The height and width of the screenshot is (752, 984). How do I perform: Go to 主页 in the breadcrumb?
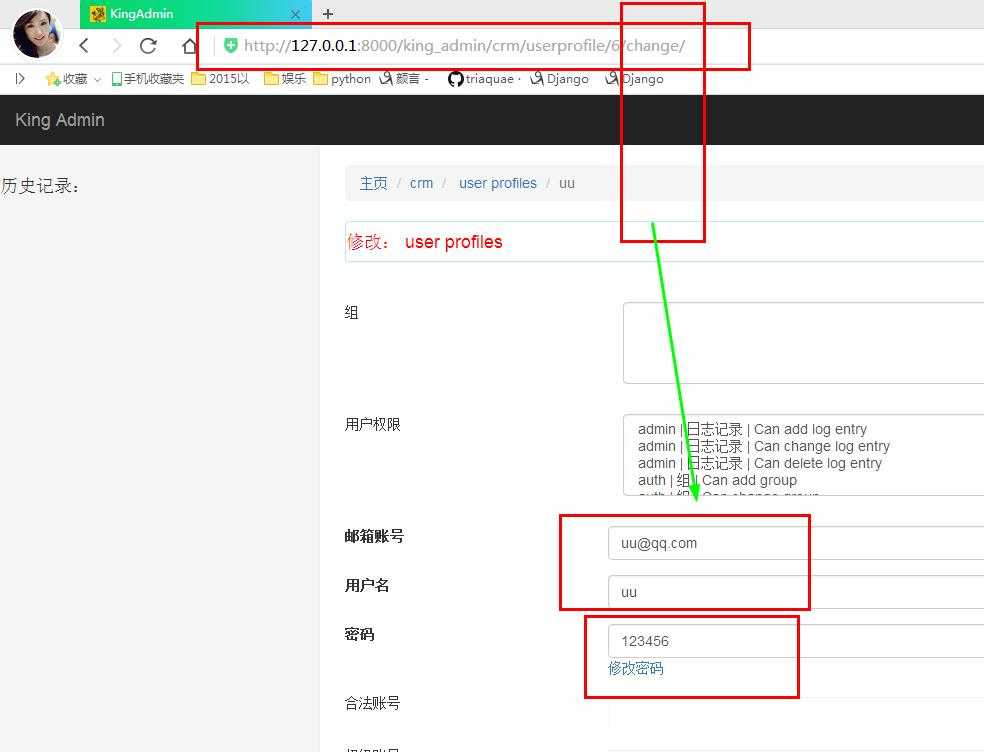pyautogui.click(x=373, y=183)
